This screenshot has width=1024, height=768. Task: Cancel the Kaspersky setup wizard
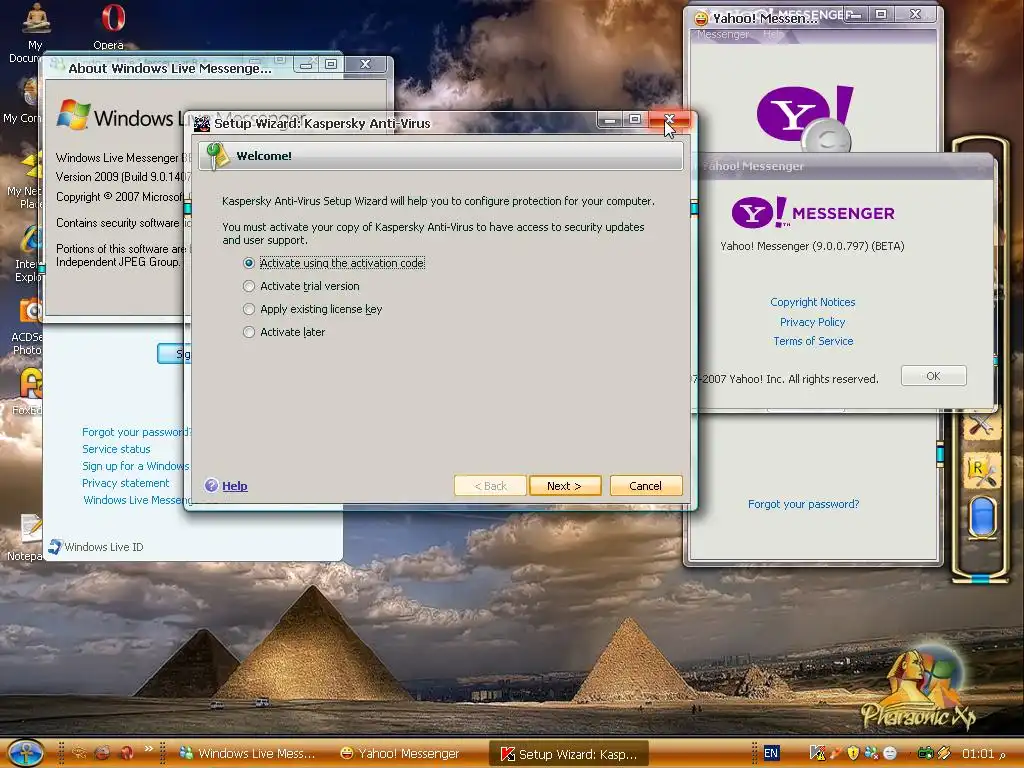coord(646,486)
